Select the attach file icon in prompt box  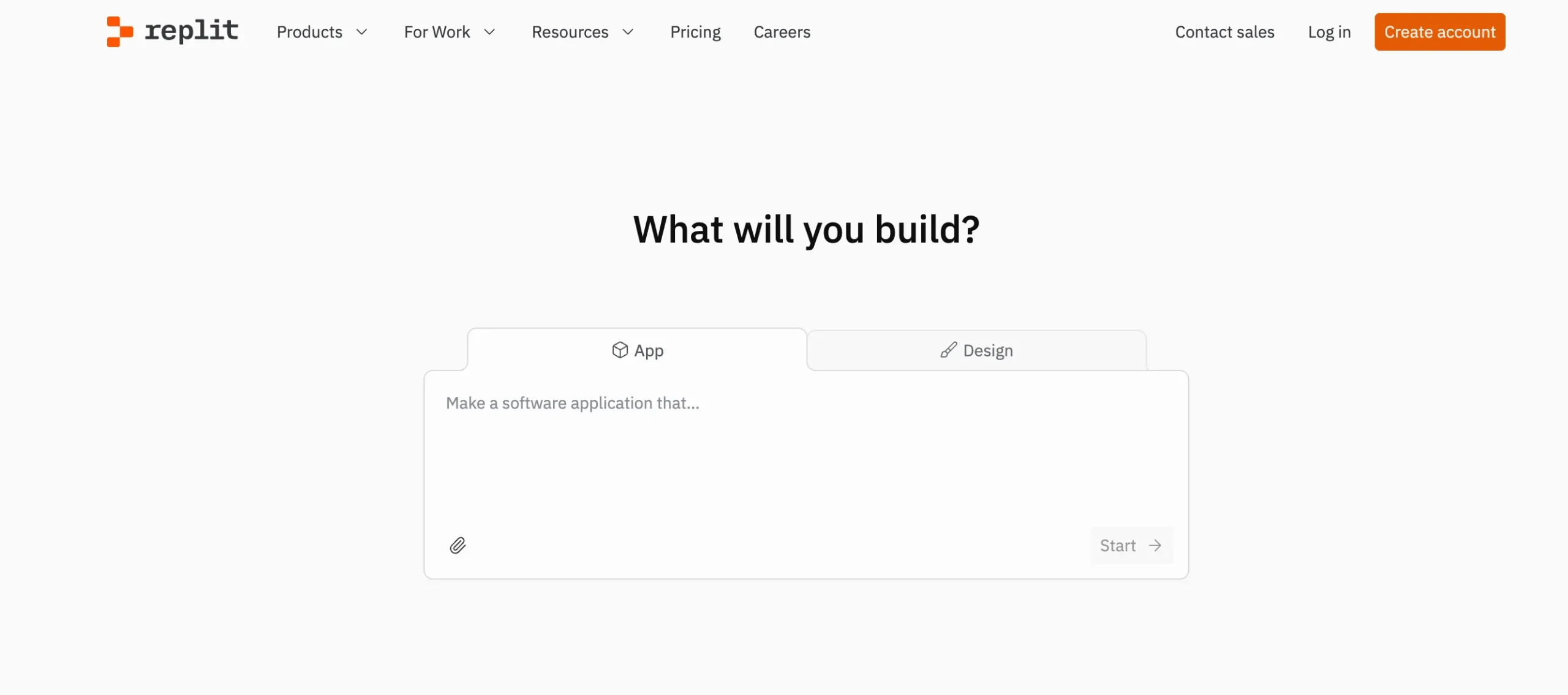(458, 545)
